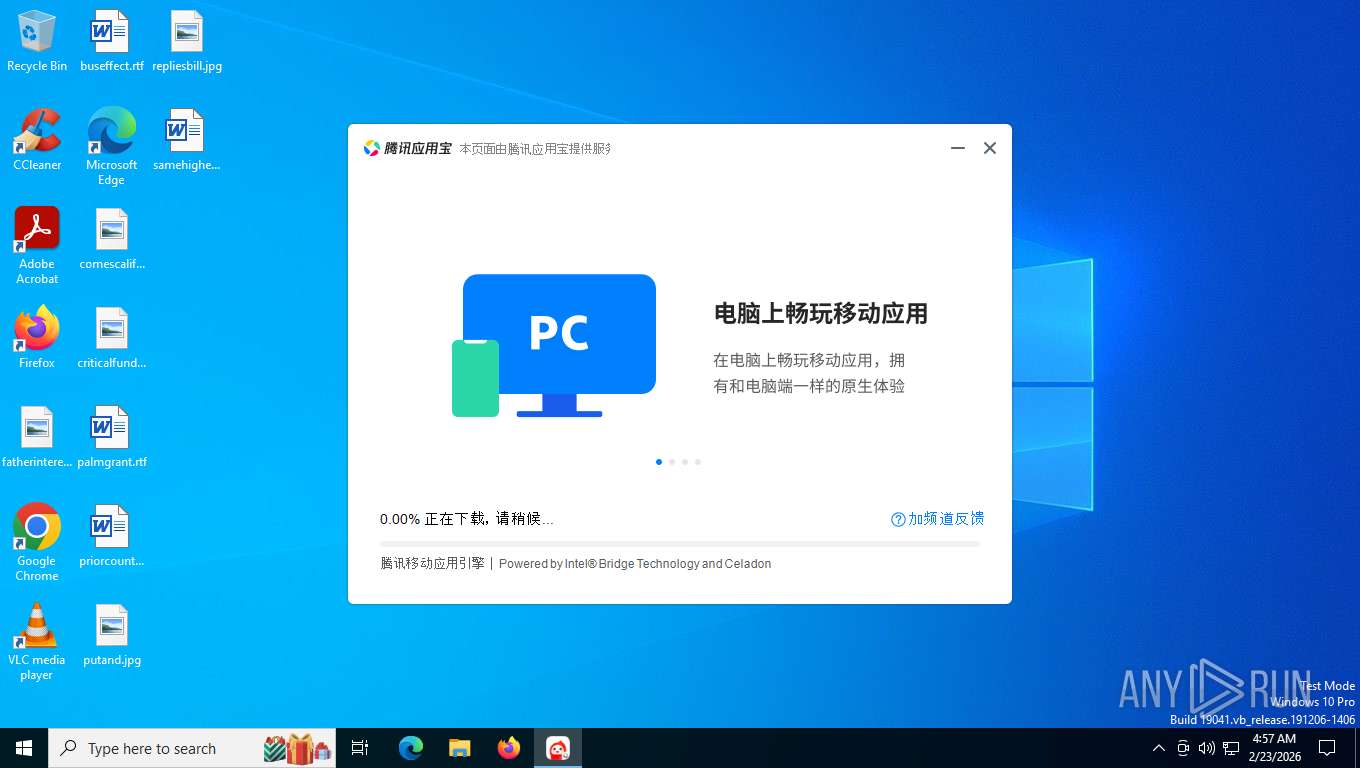Viewport: 1360px width, 768px height.
Task: Open Firefox from the taskbar
Action: tap(509, 748)
